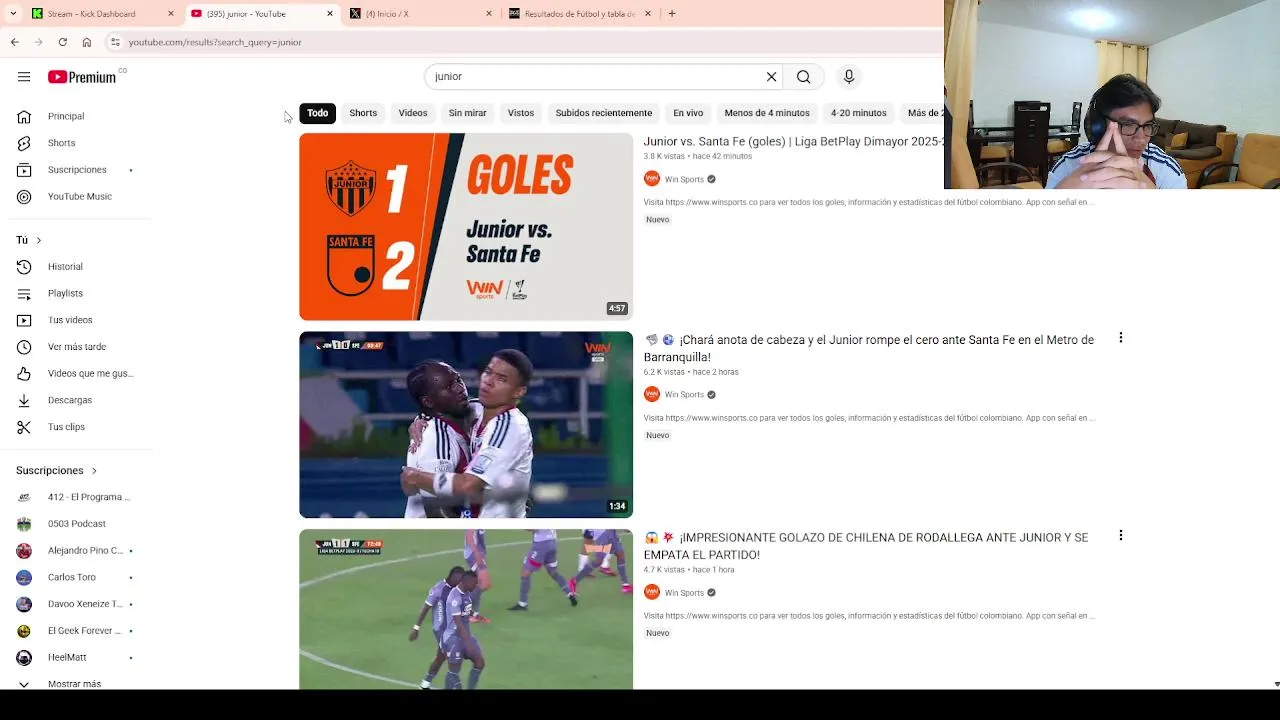Open Win Sports channel under Rodallega video
The width and height of the screenshot is (1280, 720).
(x=684, y=593)
